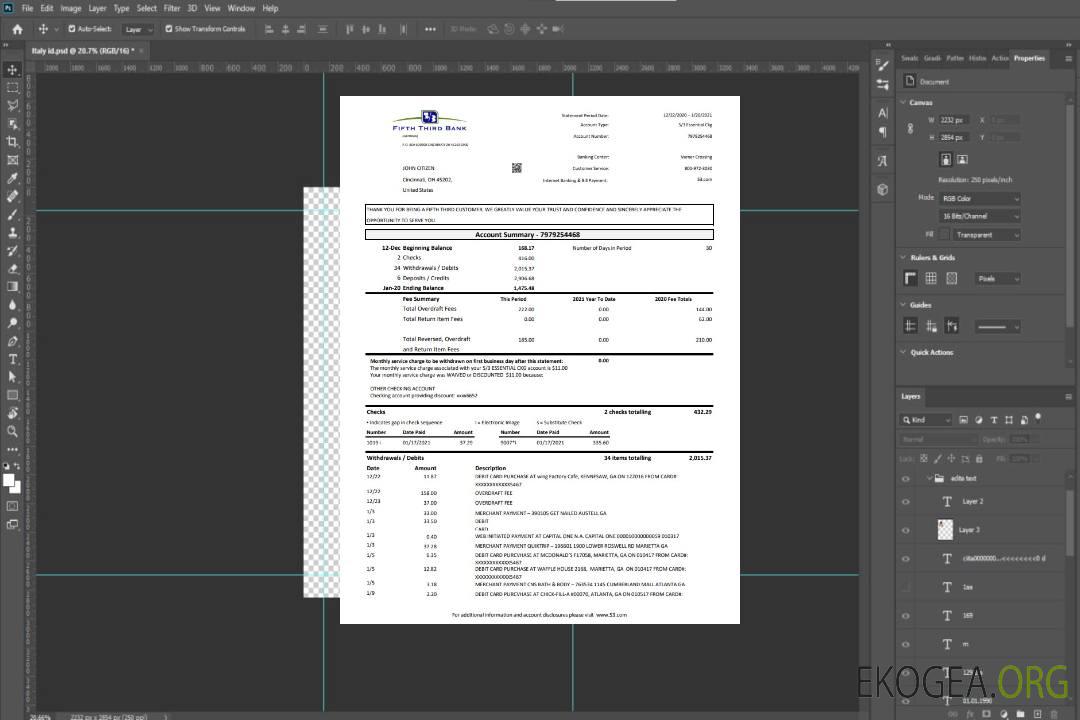Hide the Layer 2 text layer
Image resolution: width=1080 pixels, height=720 pixels.
click(x=906, y=502)
